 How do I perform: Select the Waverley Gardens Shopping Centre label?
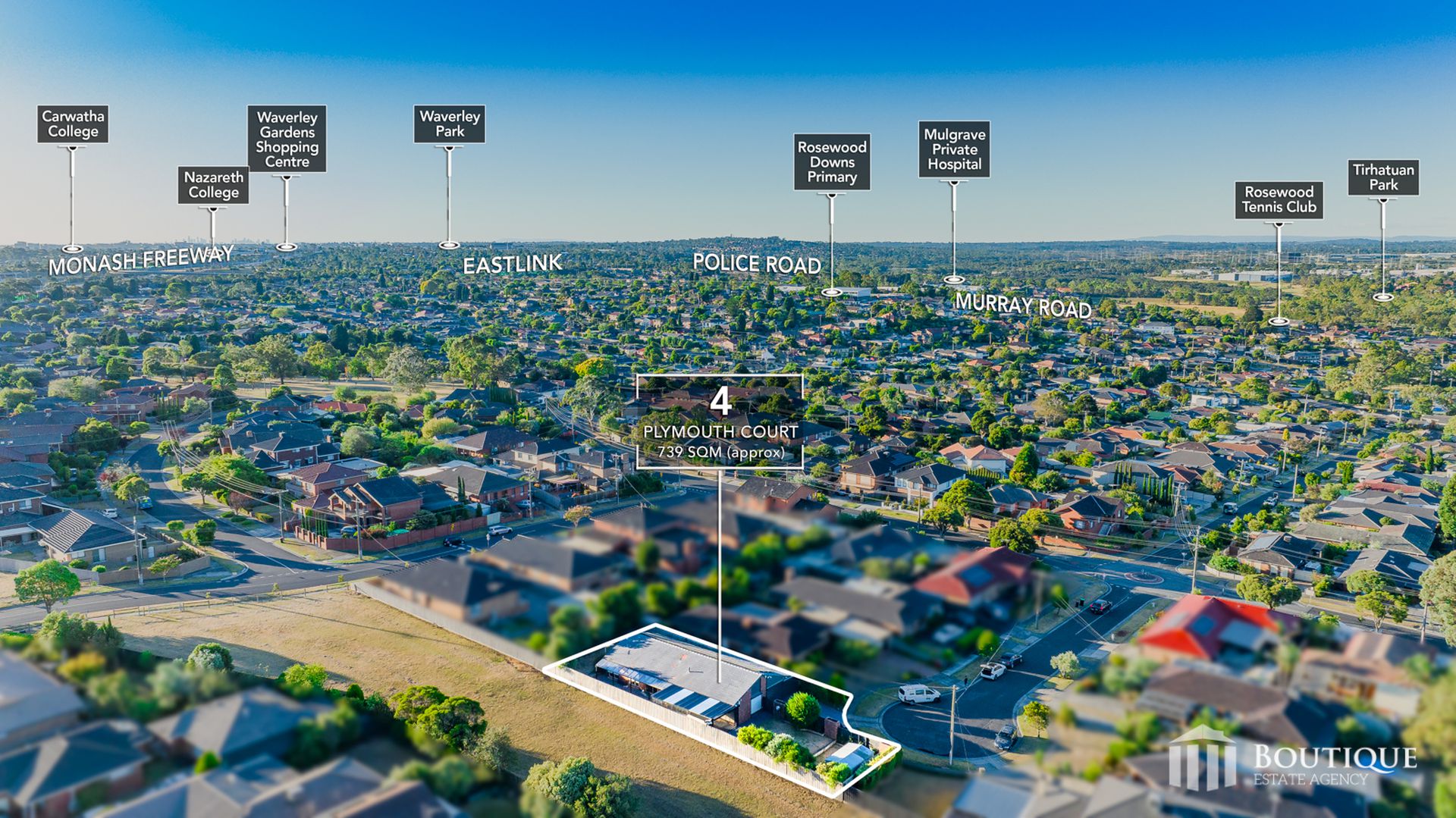tap(287, 139)
